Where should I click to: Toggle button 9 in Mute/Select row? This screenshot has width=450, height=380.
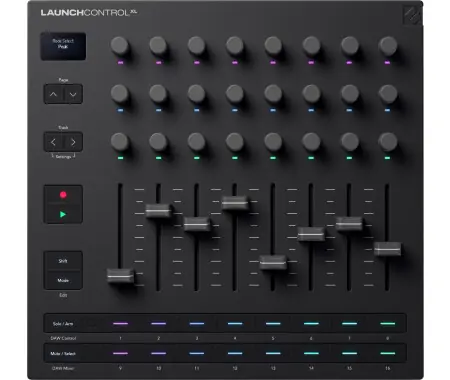(x=121, y=353)
